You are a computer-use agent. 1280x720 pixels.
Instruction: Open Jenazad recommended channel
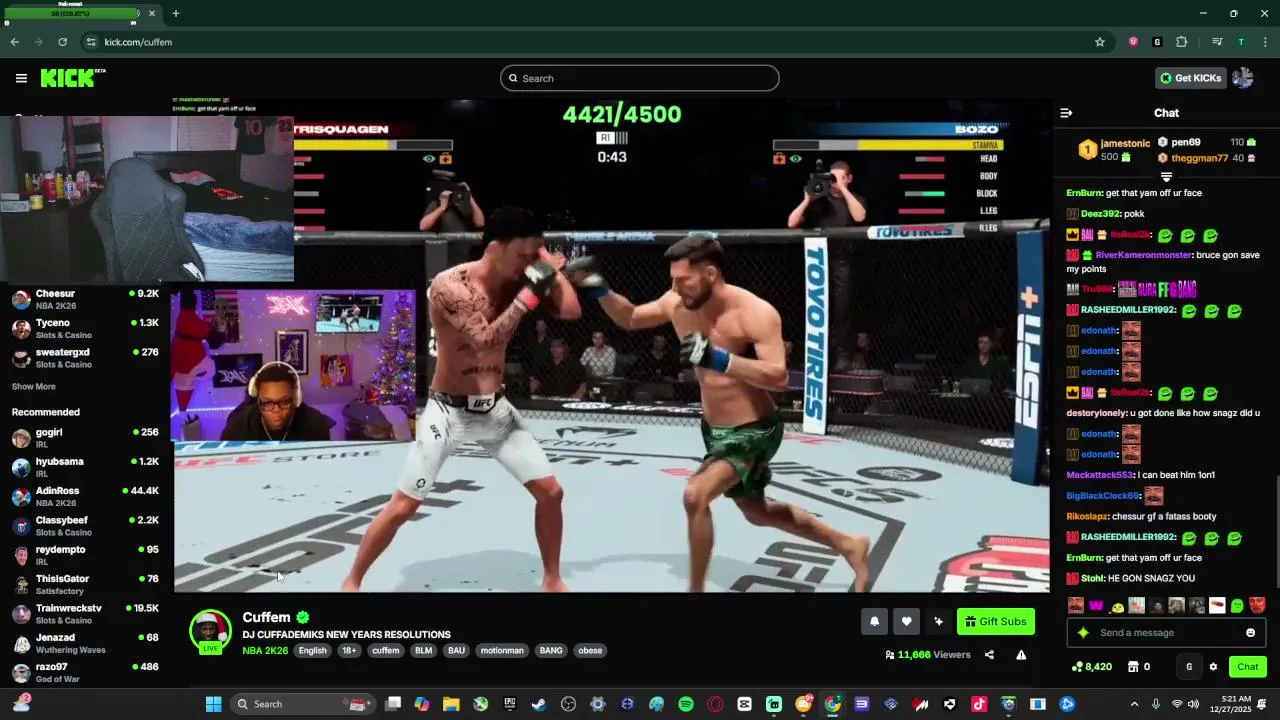[x=85, y=643]
